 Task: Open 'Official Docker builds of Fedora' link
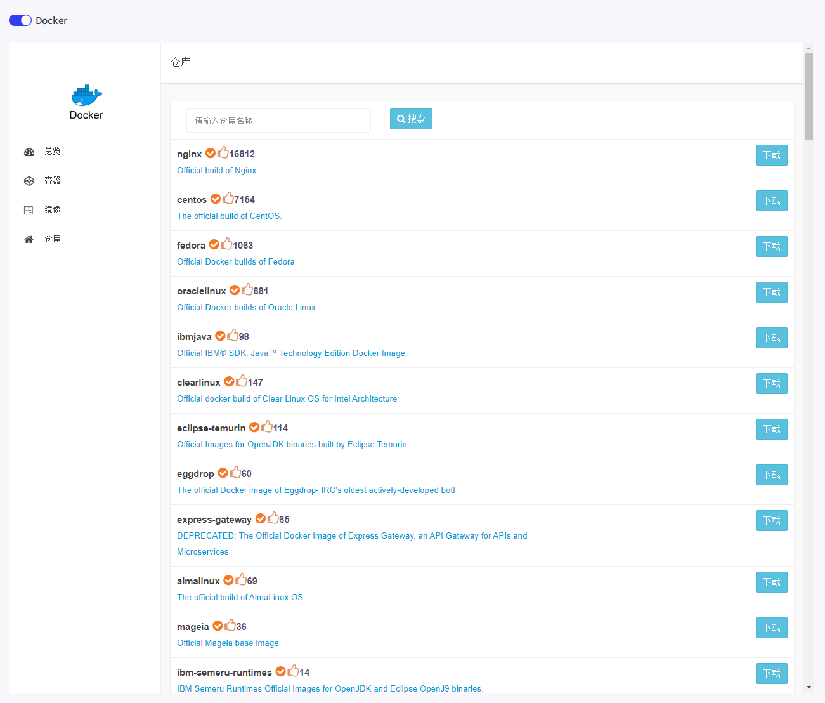(236, 262)
